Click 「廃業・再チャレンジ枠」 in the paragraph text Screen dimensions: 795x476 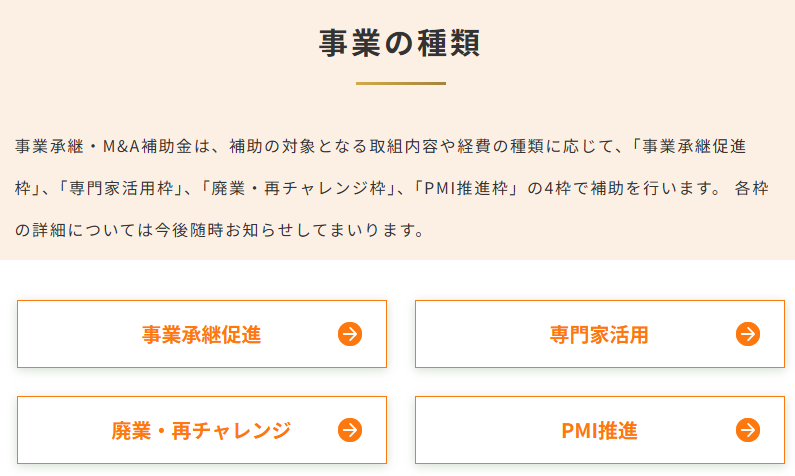(290, 188)
